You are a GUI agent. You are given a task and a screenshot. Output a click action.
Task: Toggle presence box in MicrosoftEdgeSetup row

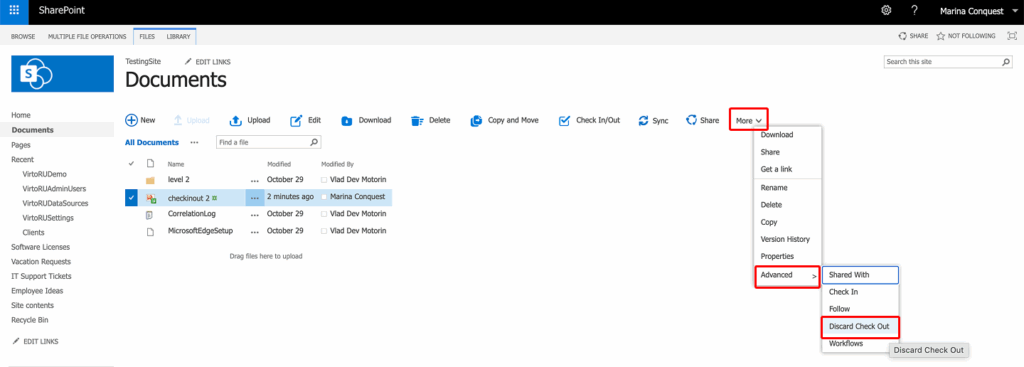tap(325, 231)
